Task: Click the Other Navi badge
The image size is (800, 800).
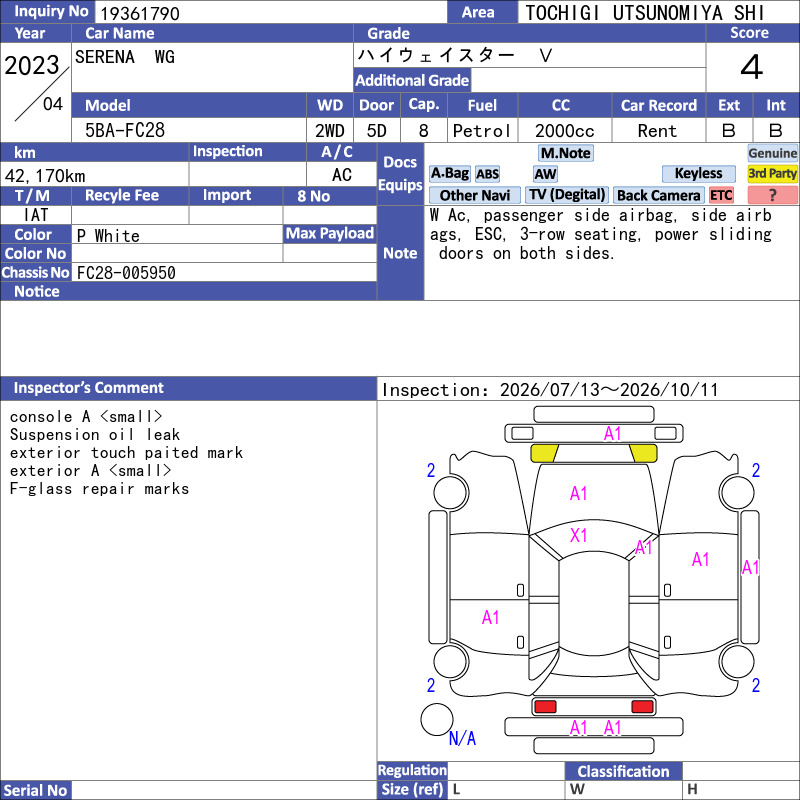Action: point(474,195)
